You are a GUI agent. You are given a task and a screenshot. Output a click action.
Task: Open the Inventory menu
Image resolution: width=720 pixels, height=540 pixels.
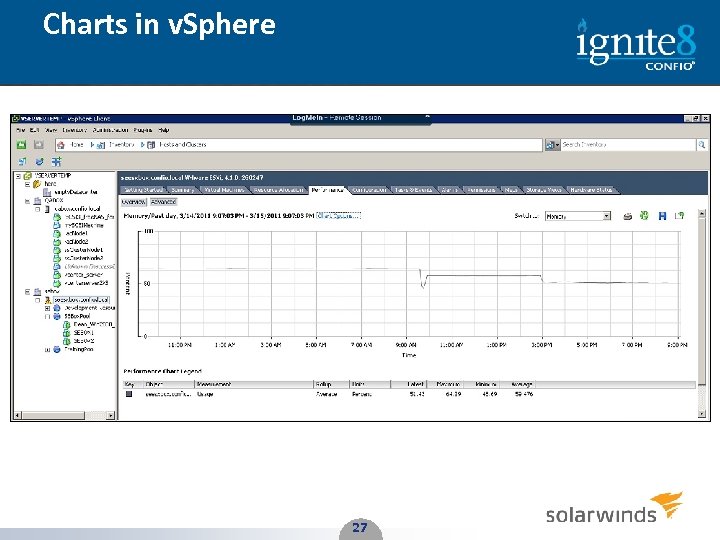(74, 130)
